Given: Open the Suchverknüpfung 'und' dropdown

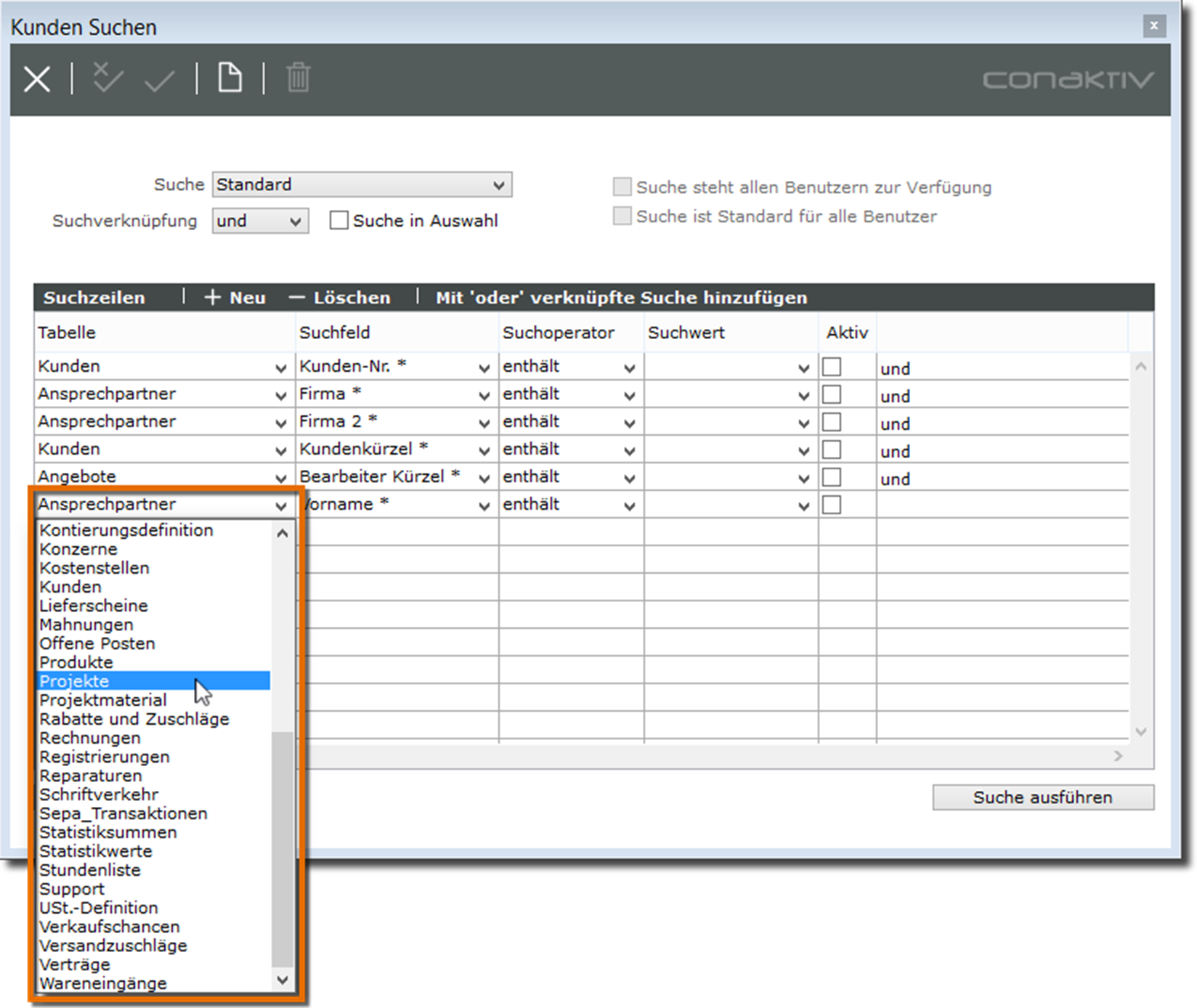Looking at the screenshot, I should (x=260, y=221).
